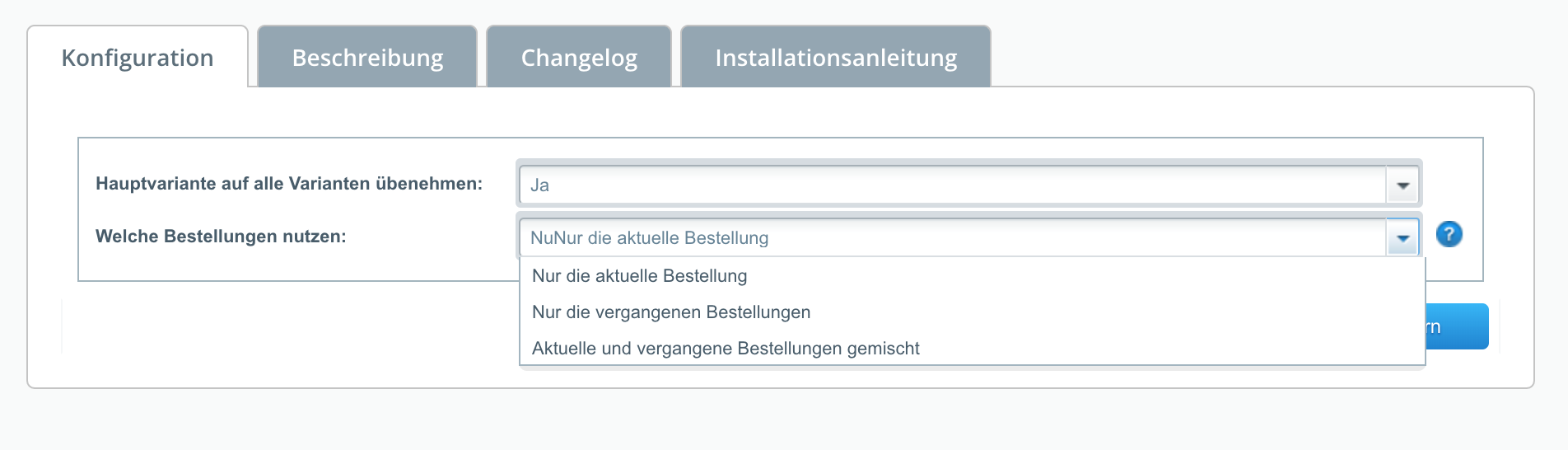Click the blue question mark help icon
This screenshot has width=1568, height=450.
(x=1449, y=235)
